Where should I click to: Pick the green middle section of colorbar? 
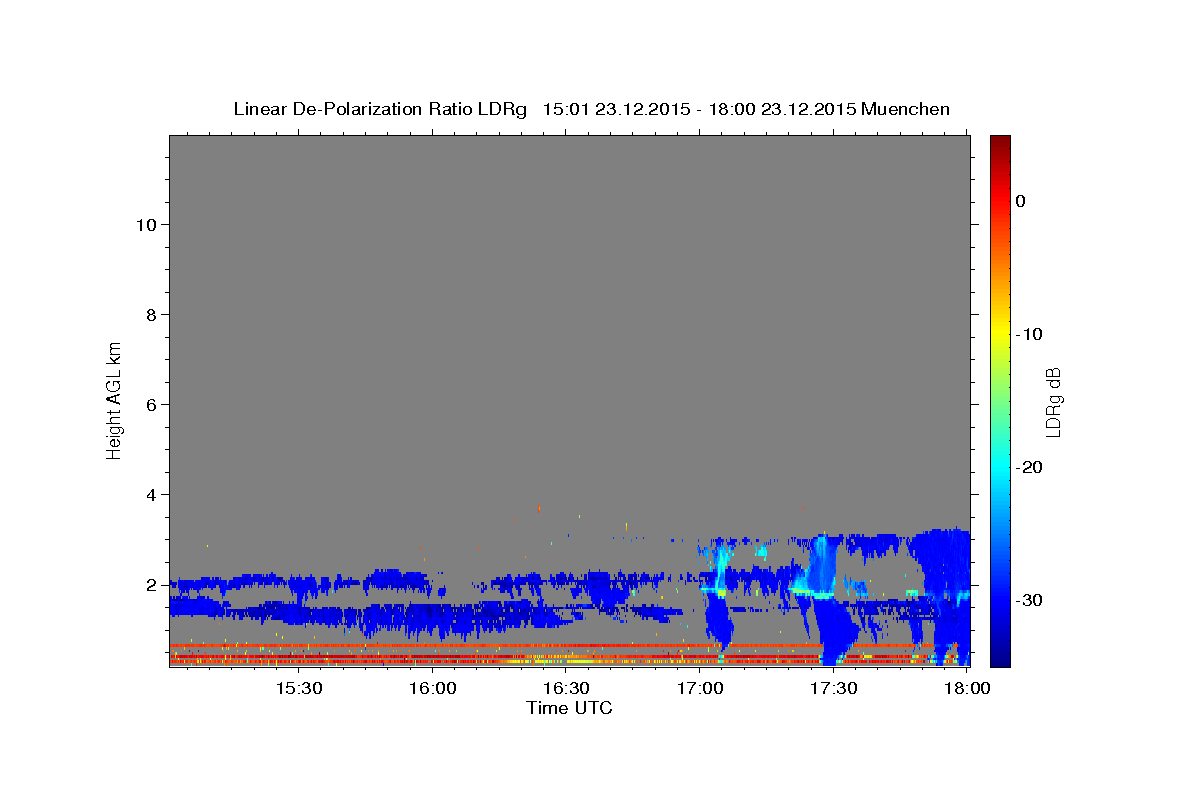click(x=1000, y=400)
